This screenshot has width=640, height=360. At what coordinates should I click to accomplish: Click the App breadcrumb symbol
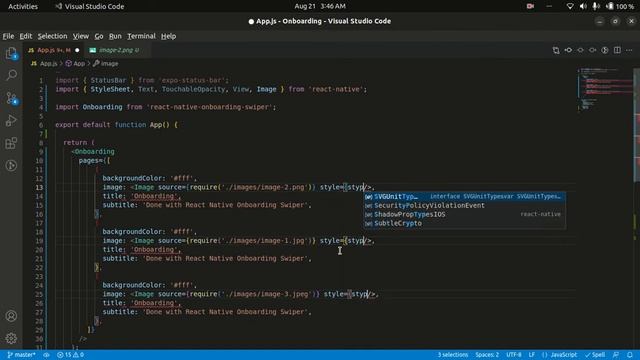tap(76, 64)
